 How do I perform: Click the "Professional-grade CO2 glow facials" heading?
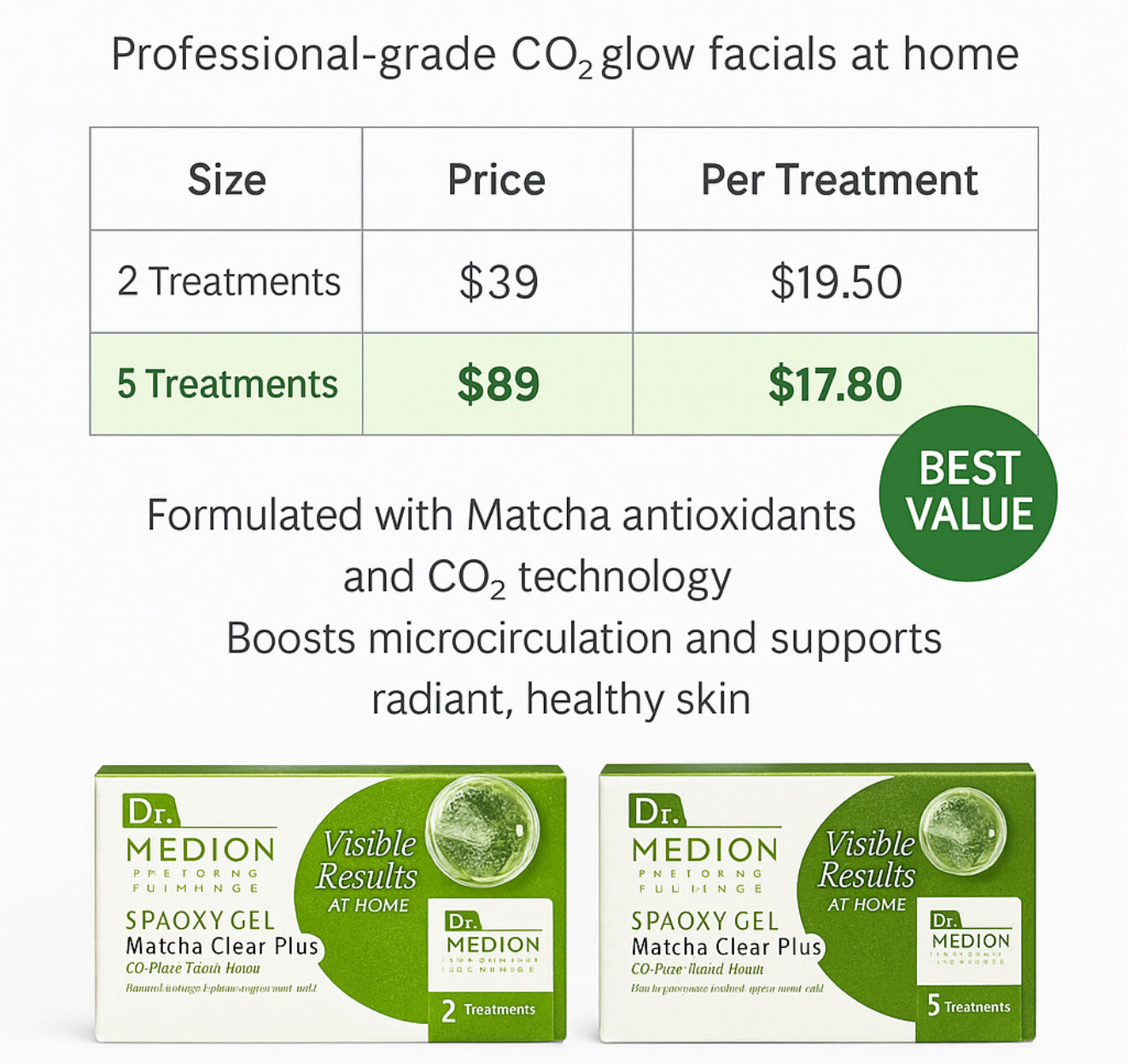click(564, 56)
